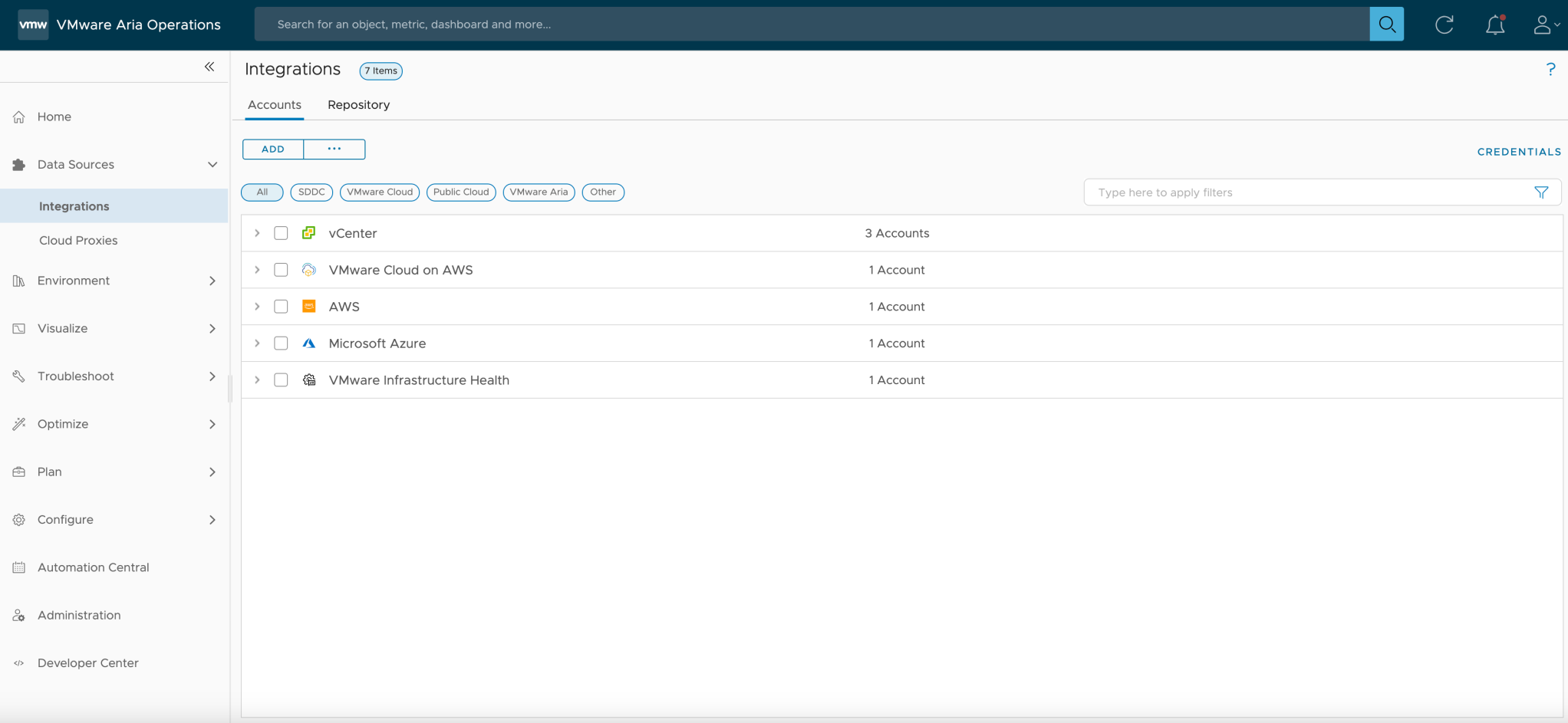The image size is (1568, 723).
Task: Click the VMware Aria Operations logo icon
Action: (32, 24)
